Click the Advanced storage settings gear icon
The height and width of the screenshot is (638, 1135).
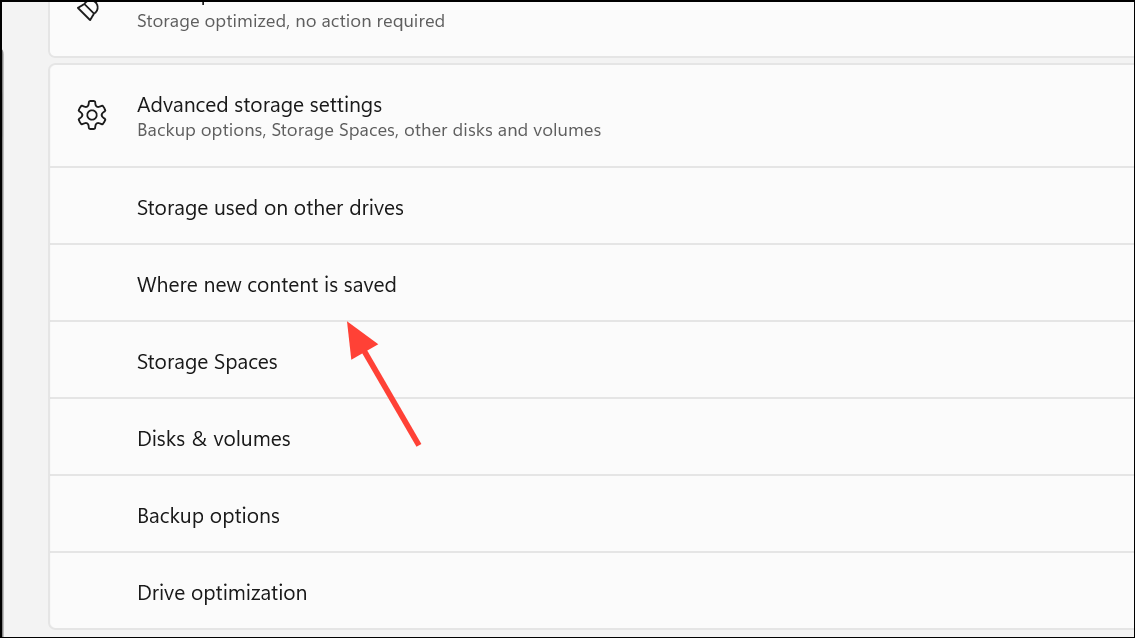[x=92, y=115]
